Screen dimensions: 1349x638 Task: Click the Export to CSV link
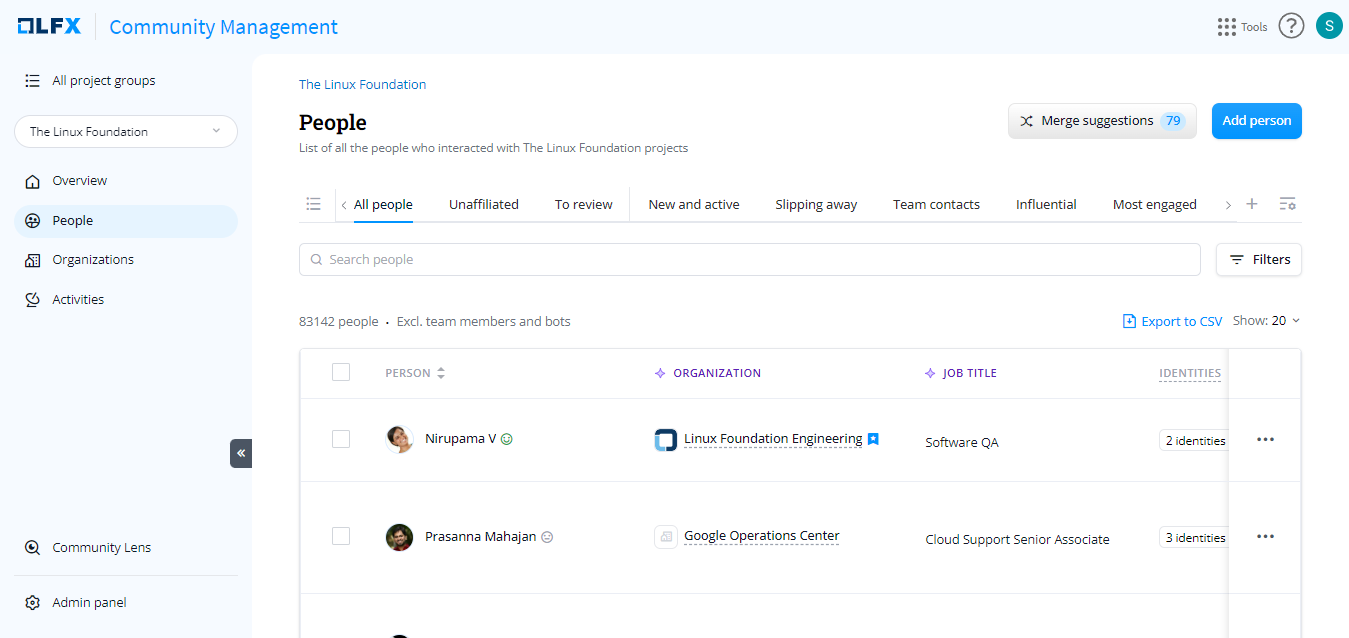click(1172, 321)
